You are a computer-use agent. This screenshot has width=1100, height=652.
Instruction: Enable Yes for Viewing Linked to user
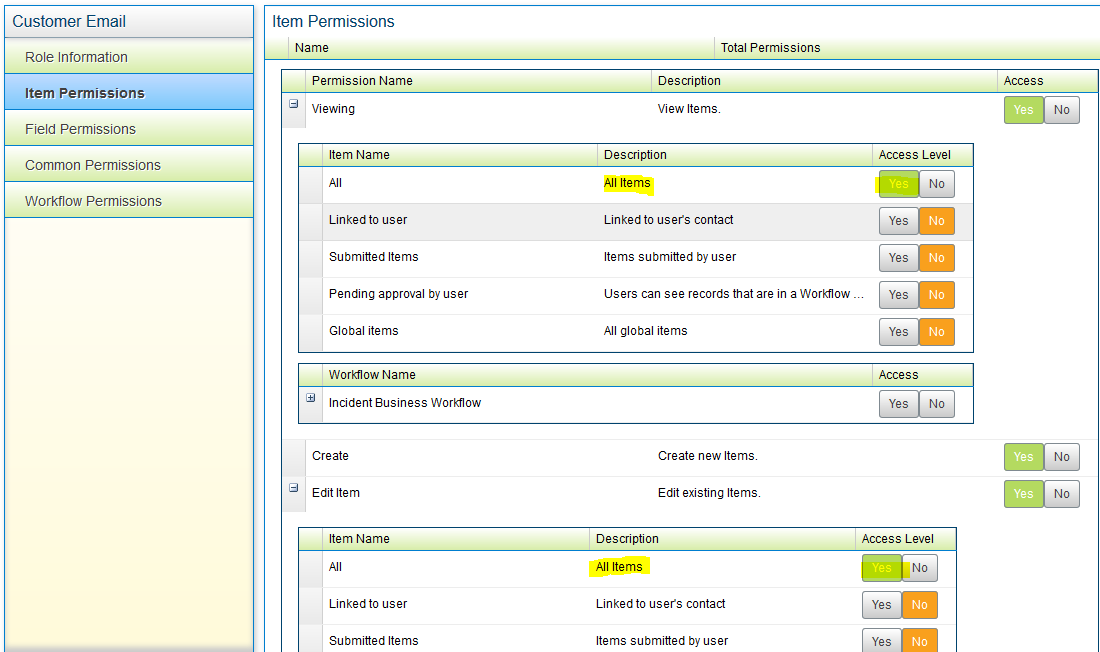coord(898,221)
